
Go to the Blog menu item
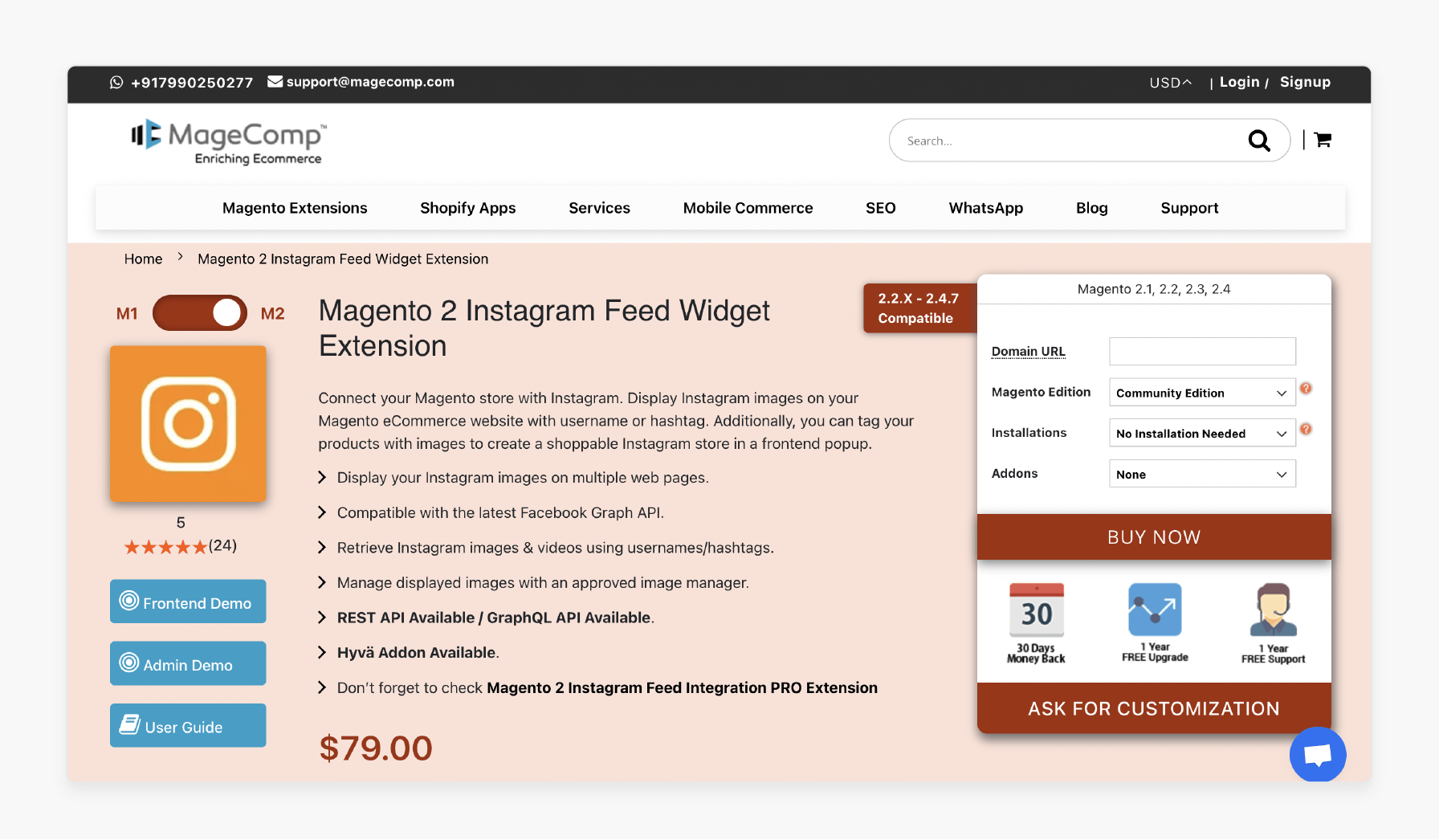1091,208
